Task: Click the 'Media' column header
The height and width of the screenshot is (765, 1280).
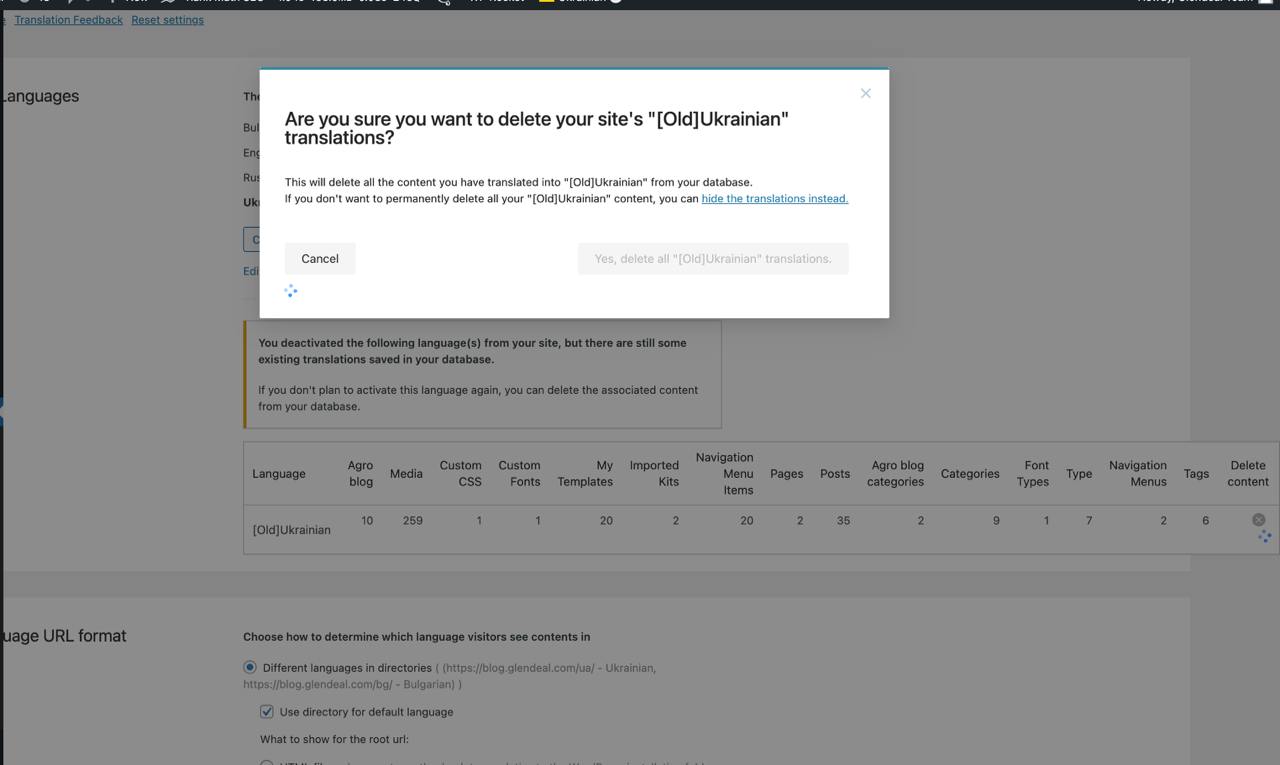Action: [406, 474]
